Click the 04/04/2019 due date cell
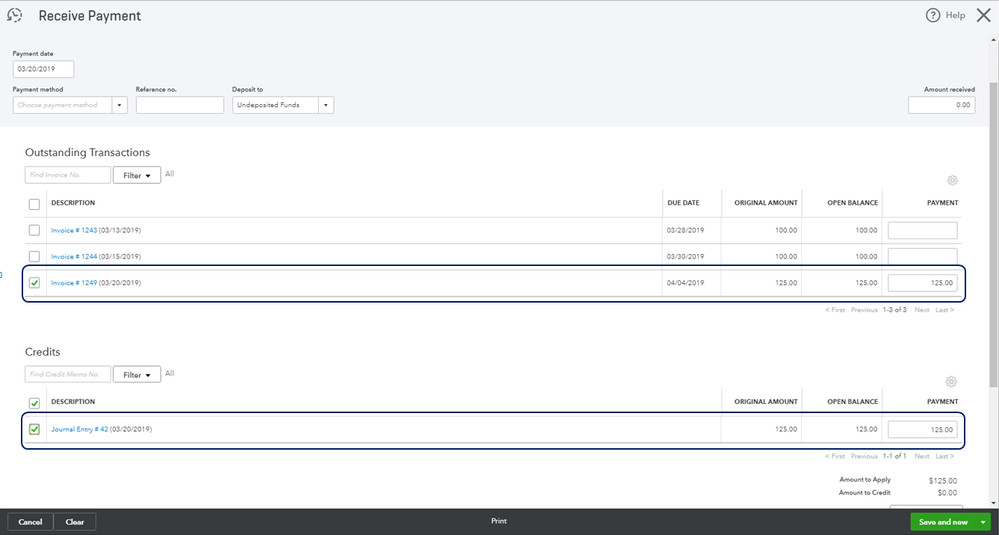The width and height of the screenshot is (999, 535). coord(686,283)
